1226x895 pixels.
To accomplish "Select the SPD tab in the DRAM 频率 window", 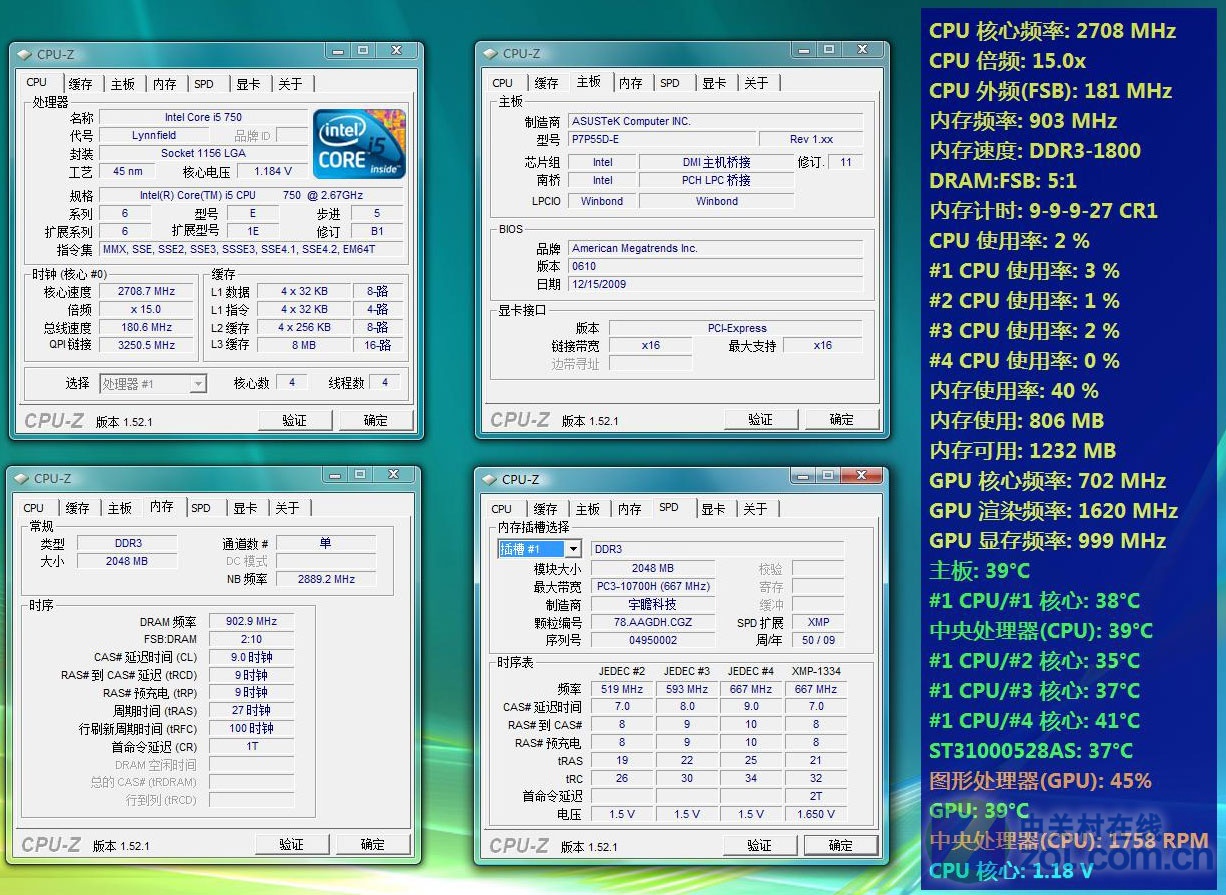I will tap(201, 508).
